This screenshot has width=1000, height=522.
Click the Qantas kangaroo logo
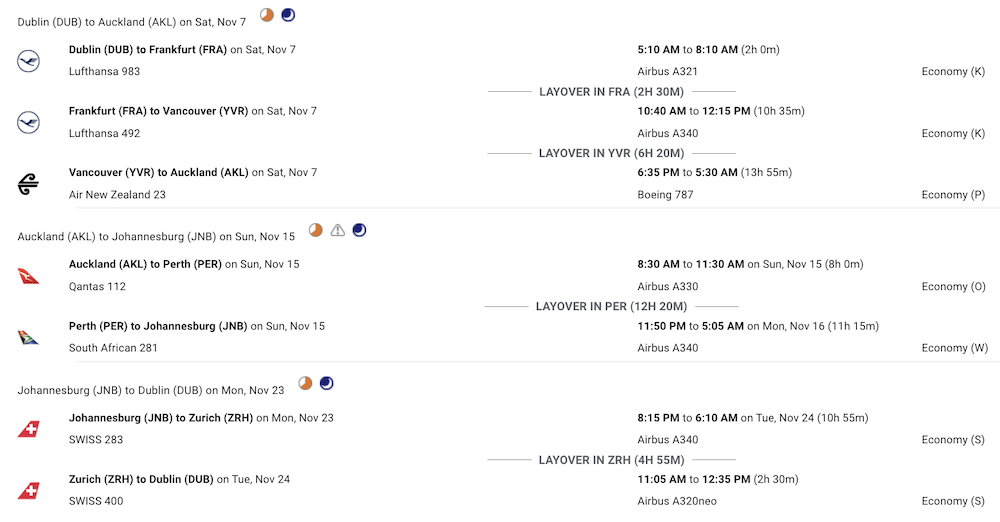point(28,276)
